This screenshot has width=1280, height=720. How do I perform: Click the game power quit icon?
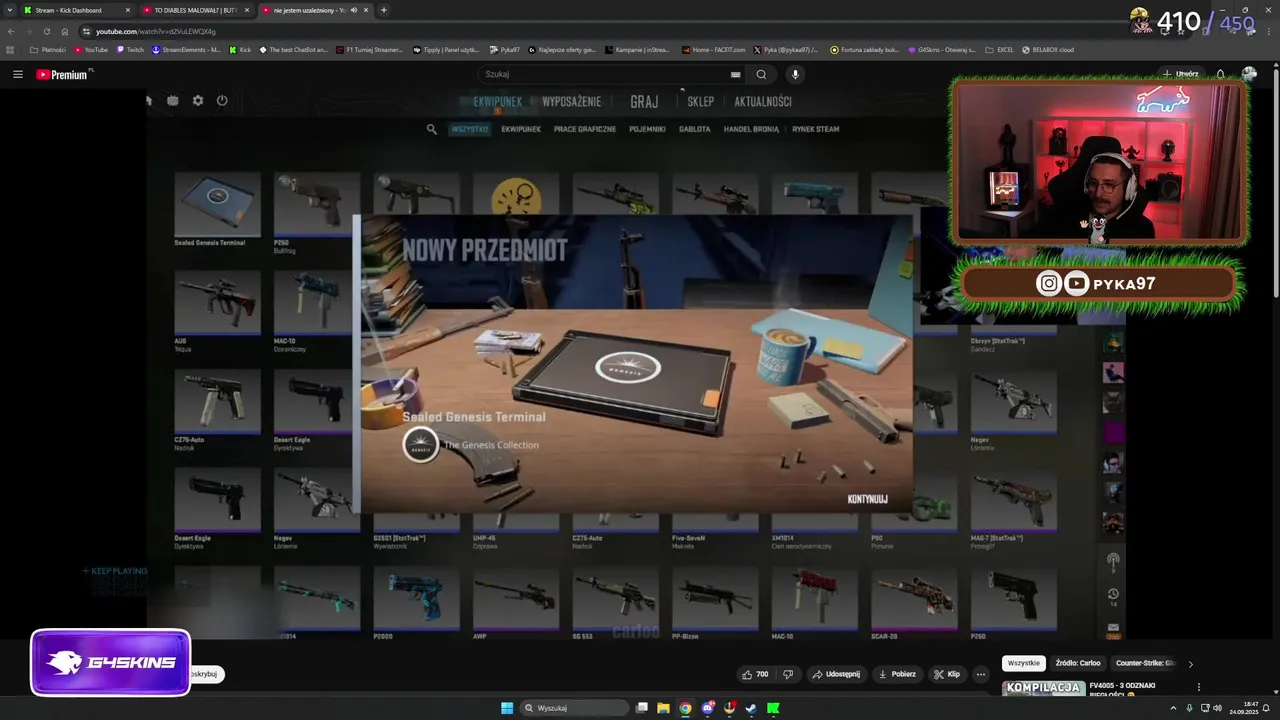(x=222, y=100)
